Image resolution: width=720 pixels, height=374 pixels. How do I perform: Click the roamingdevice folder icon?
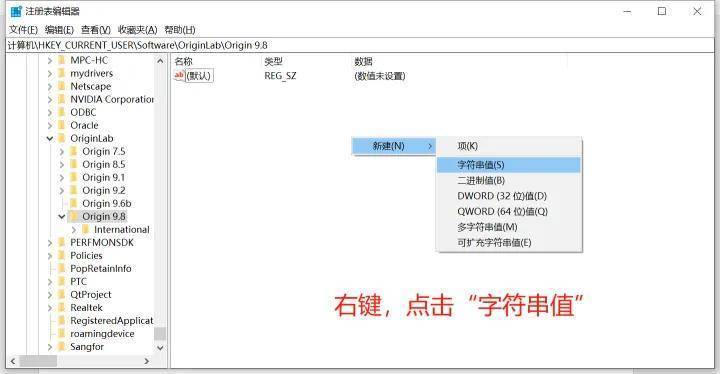tap(62, 334)
